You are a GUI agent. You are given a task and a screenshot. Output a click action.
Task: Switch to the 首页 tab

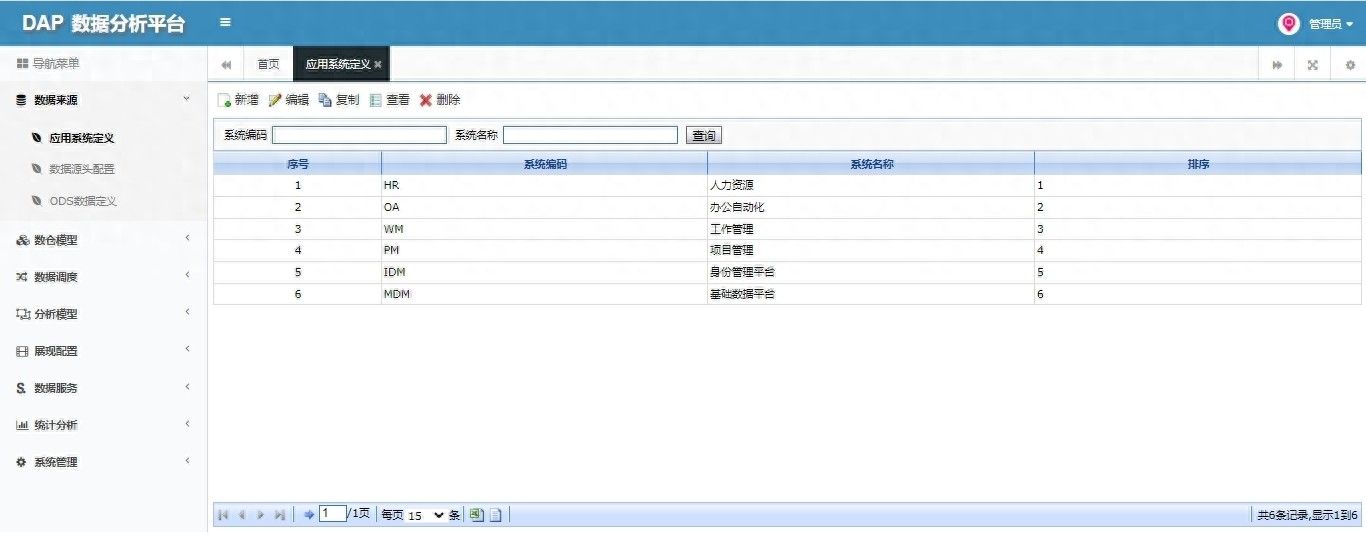point(268,64)
